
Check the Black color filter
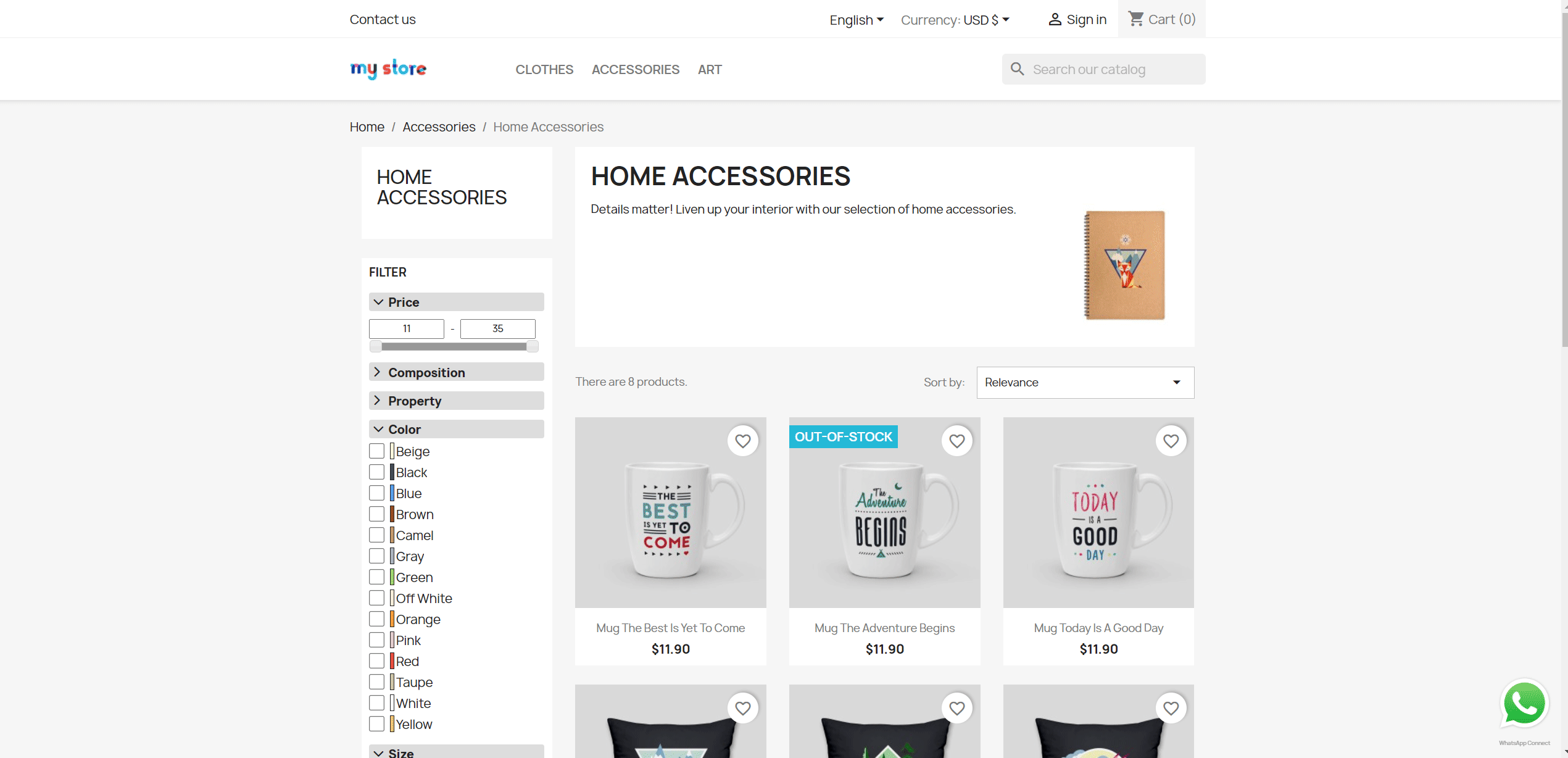(x=376, y=472)
